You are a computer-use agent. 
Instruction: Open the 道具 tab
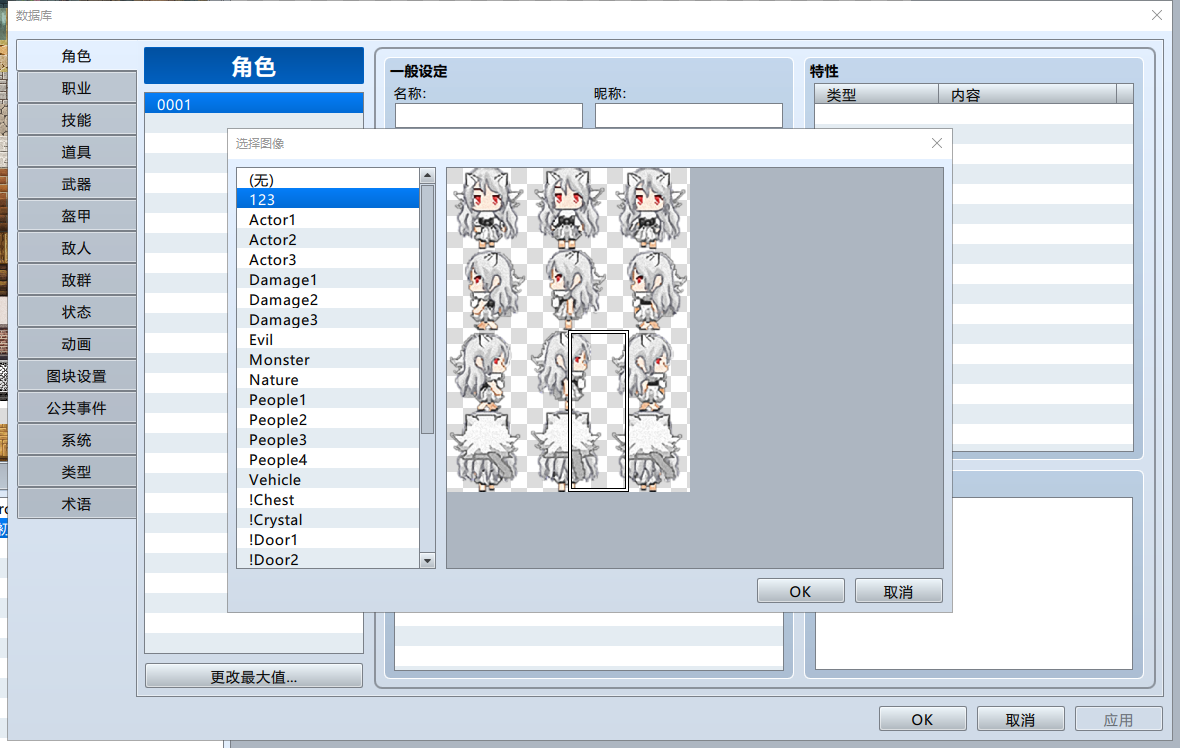pos(76,152)
